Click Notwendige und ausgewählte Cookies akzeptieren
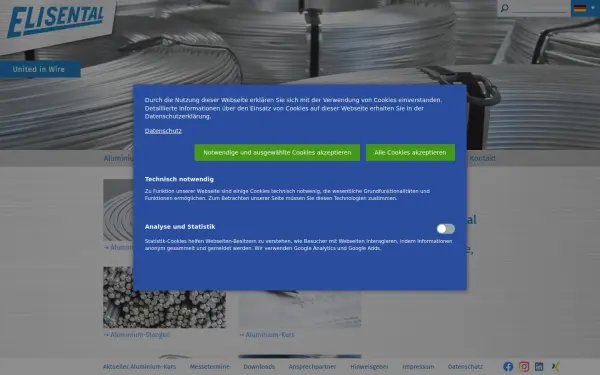The image size is (600, 375). tap(277, 152)
